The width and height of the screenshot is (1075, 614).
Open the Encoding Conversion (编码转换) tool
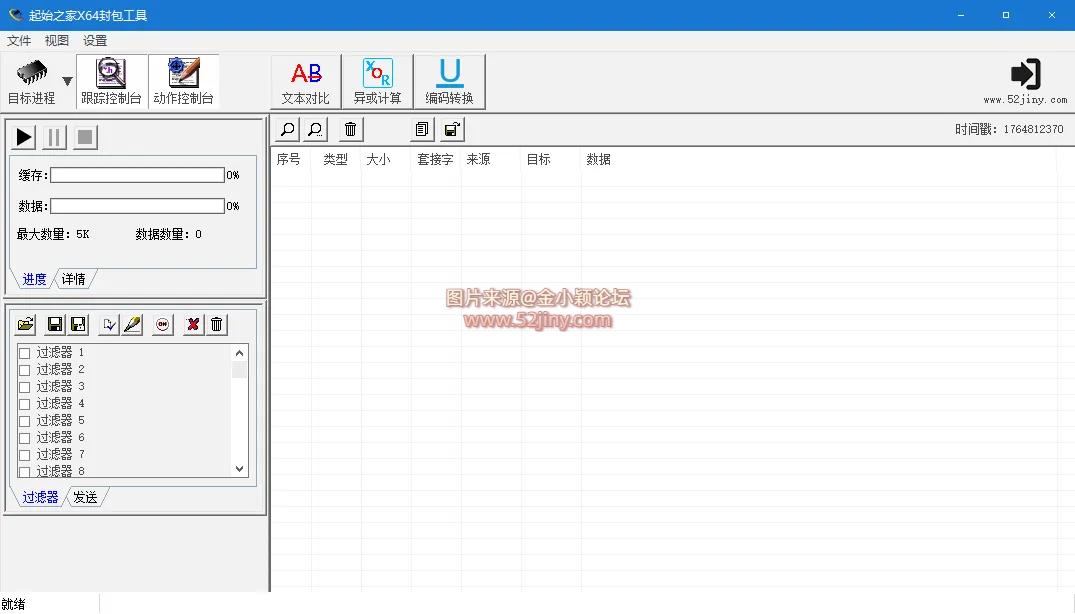[x=449, y=81]
